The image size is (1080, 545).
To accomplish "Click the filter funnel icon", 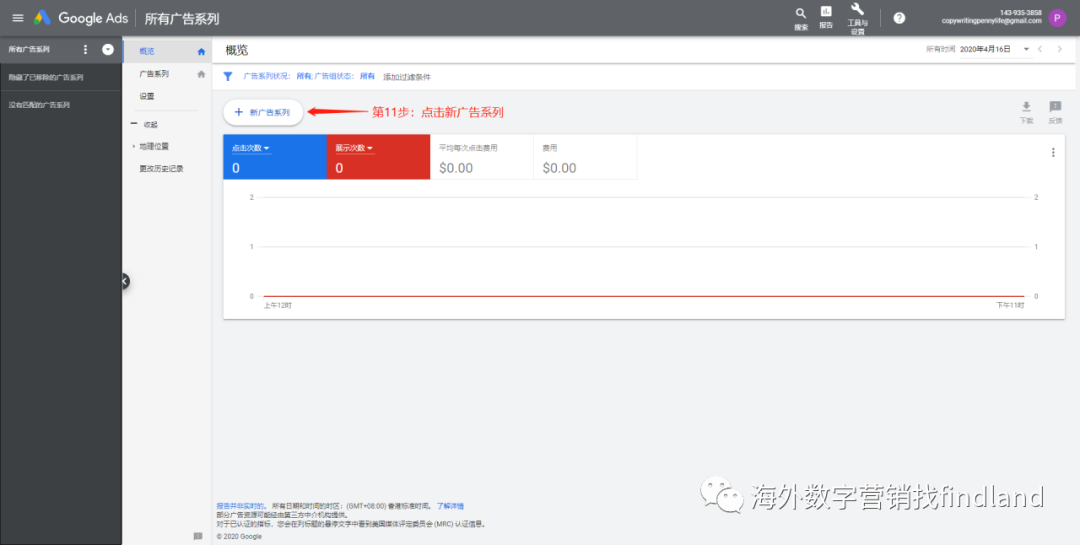I will (228, 76).
